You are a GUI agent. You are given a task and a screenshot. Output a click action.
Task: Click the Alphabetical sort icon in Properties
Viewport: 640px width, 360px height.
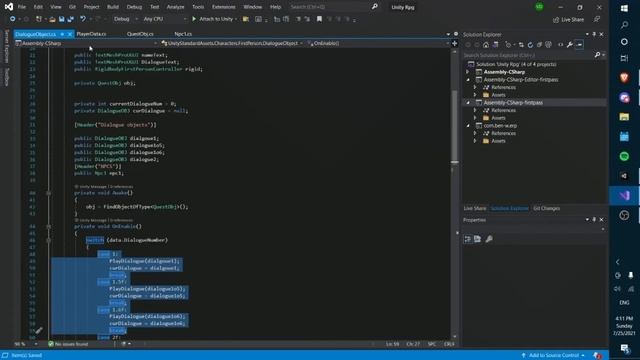coord(478,239)
